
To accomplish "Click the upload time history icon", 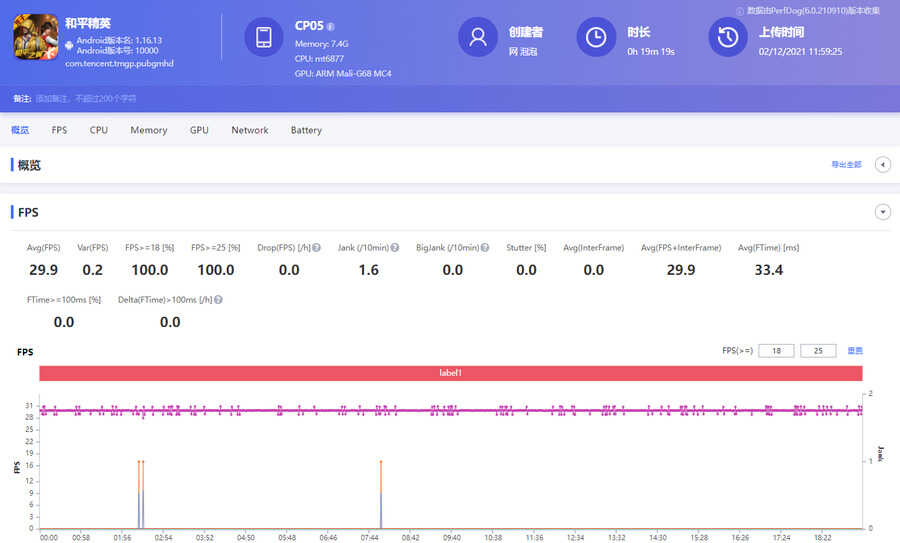I will click(x=728, y=37).
